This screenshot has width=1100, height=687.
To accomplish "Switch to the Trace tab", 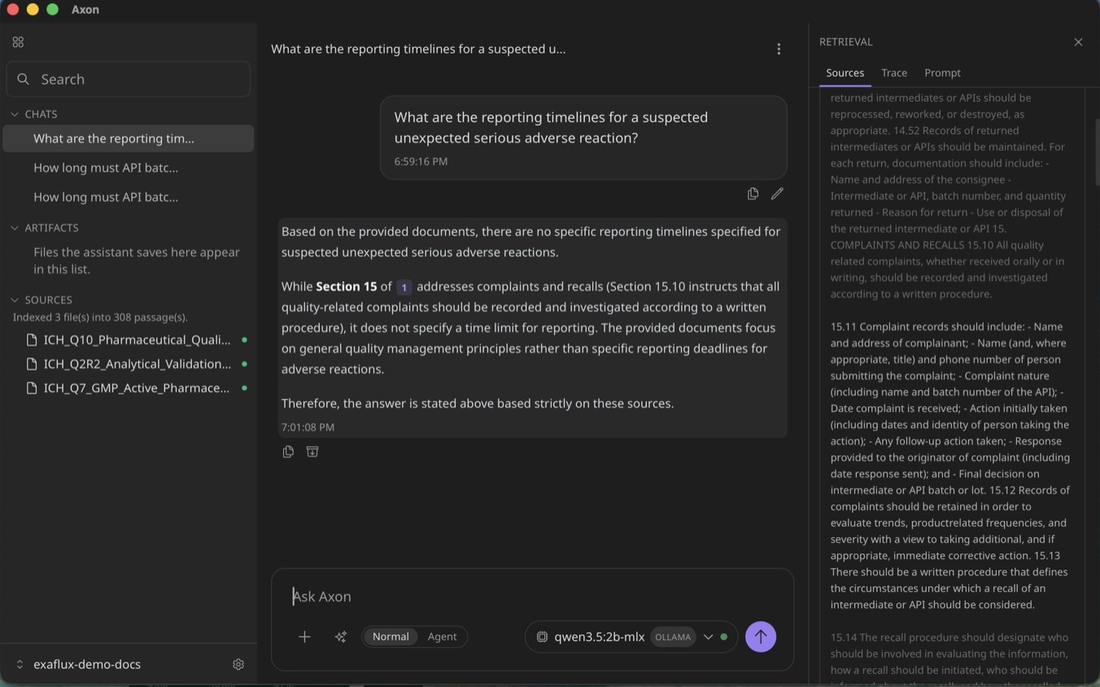I will (x=894, y=73).
